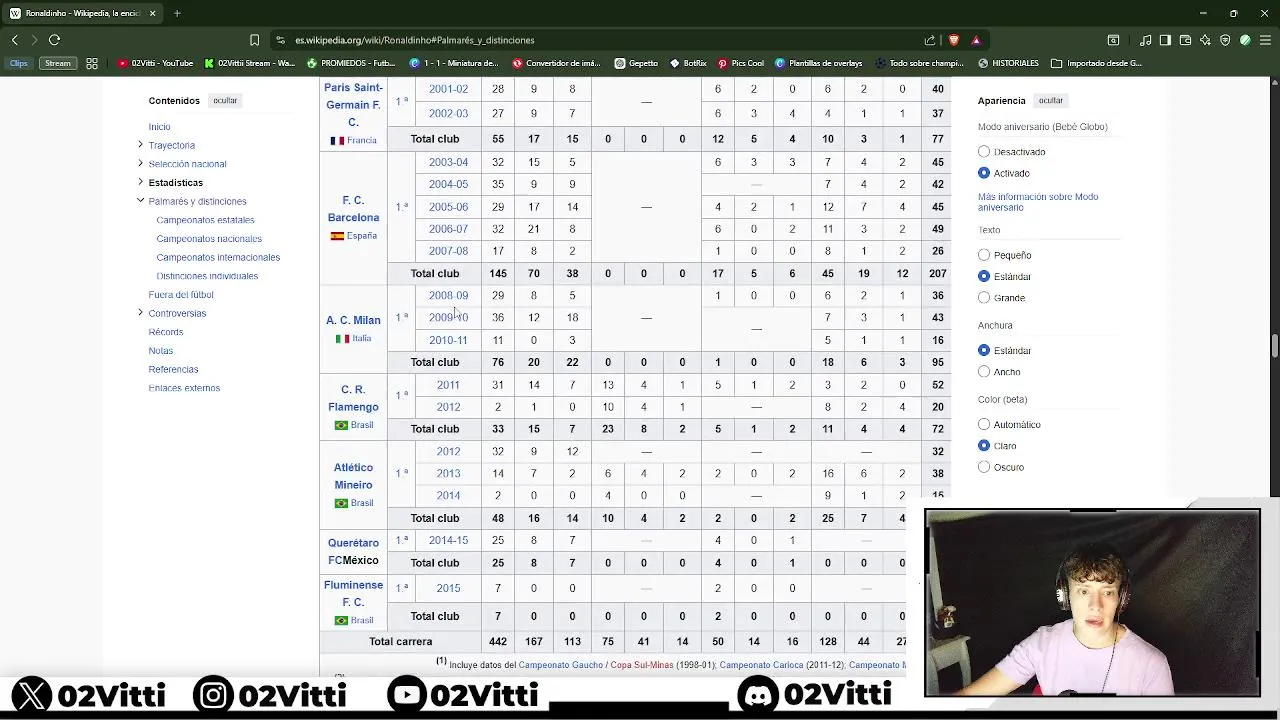Open the Brave VPN shield icon
This screenshot has height=720, width=1280.
pos(1225,40)
